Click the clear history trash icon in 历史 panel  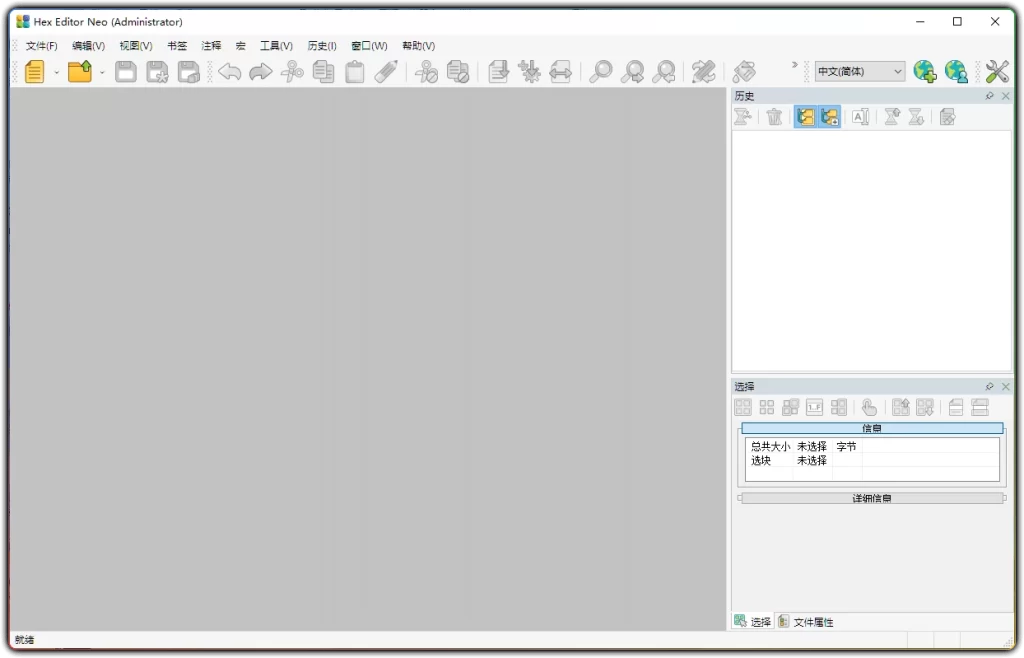tap(773, 117)
